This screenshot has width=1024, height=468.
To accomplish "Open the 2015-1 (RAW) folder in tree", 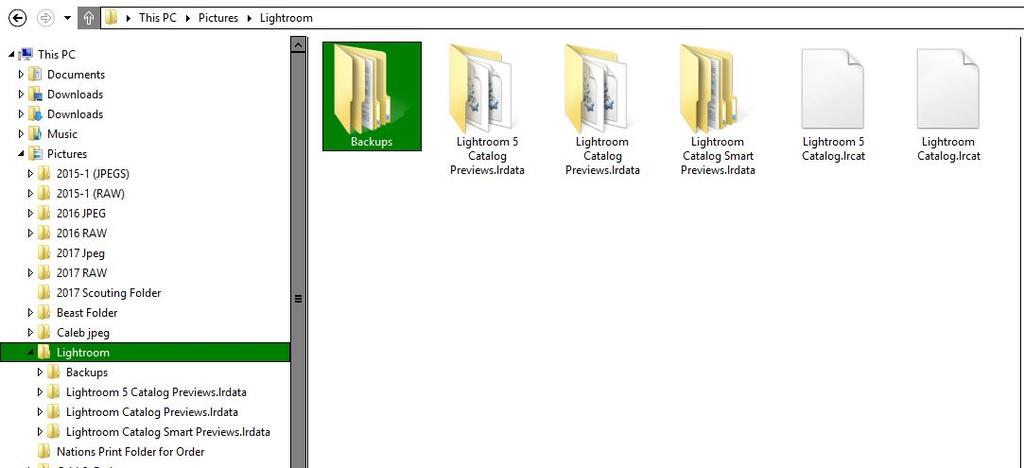I will (x=90, y=193).
